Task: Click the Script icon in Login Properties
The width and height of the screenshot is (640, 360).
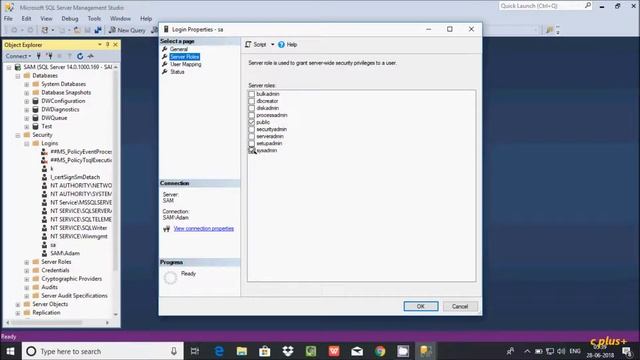Action: 248,44
